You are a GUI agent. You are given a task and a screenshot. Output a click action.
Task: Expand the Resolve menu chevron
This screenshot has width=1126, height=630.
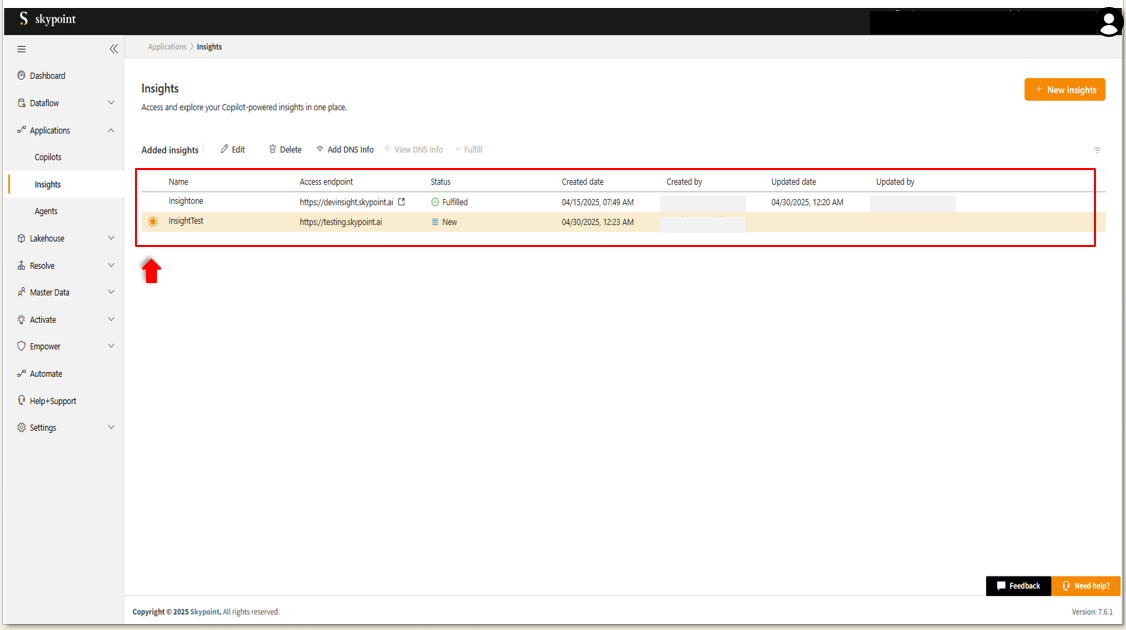(111, 265)
